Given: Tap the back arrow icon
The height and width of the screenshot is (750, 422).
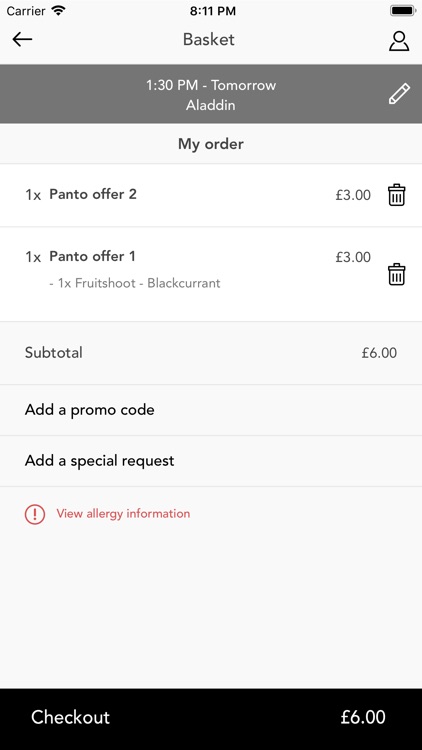Looking at the screenshot, I should pos(22,39).
